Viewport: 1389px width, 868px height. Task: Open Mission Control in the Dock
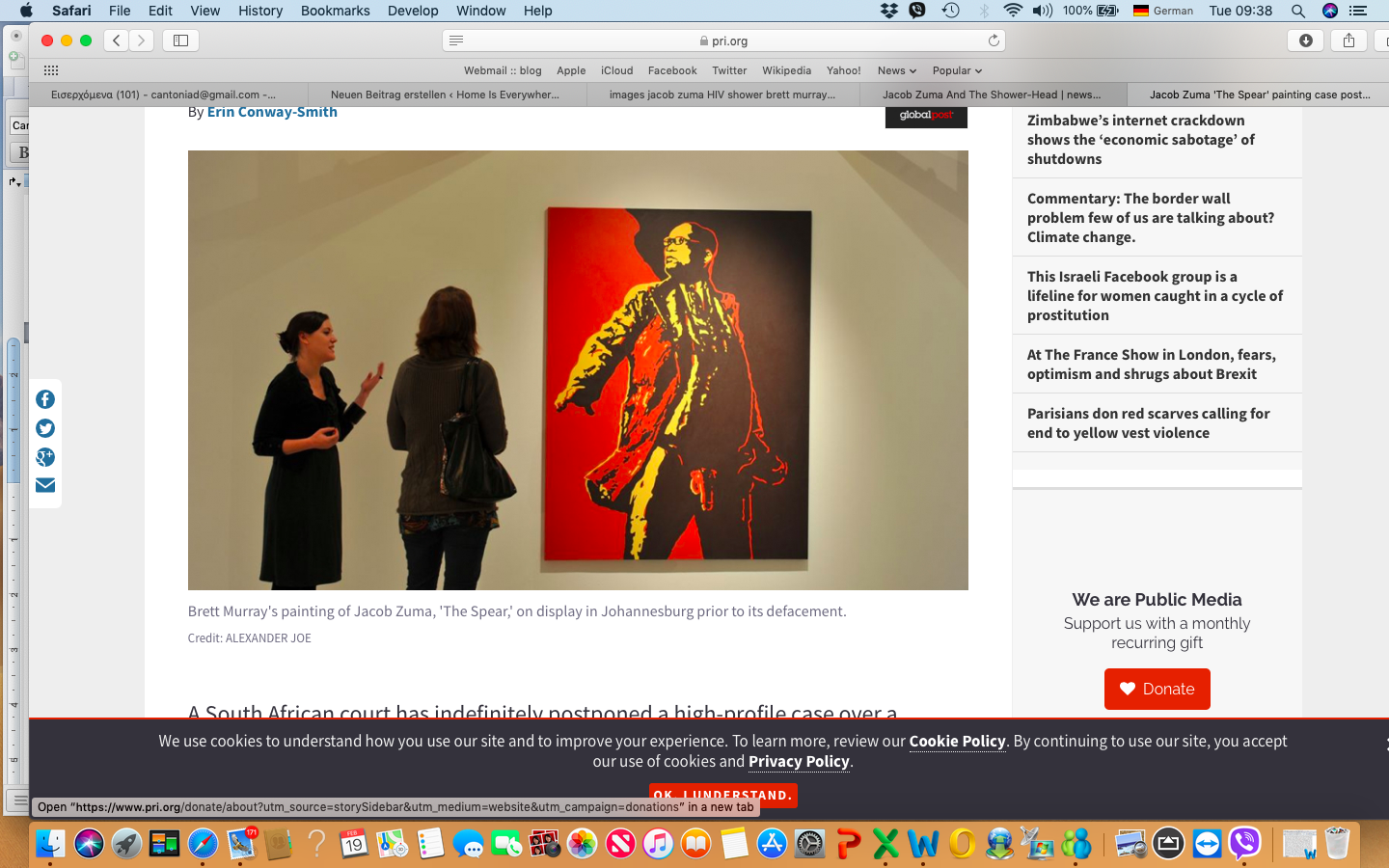tap(164, 844)
